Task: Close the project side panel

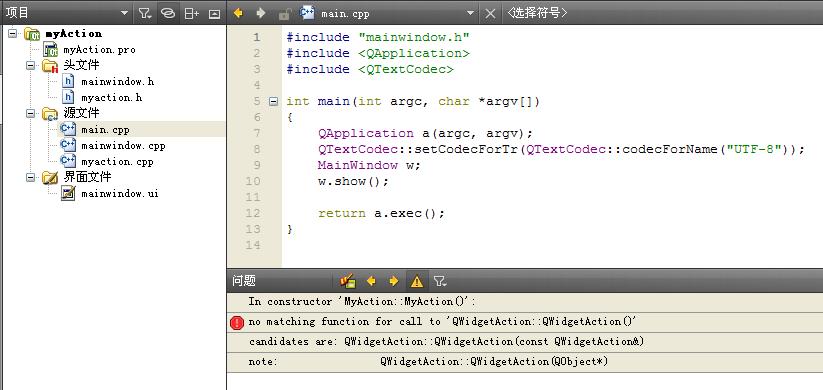Action: pyautogui.click(x=214, y=14)
